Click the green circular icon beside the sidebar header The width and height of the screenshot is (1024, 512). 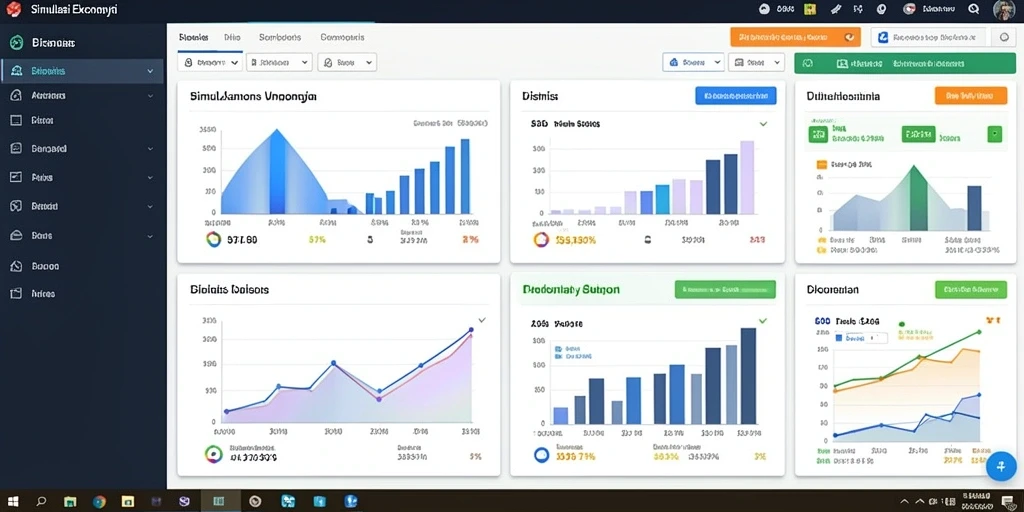pos(16,42)
